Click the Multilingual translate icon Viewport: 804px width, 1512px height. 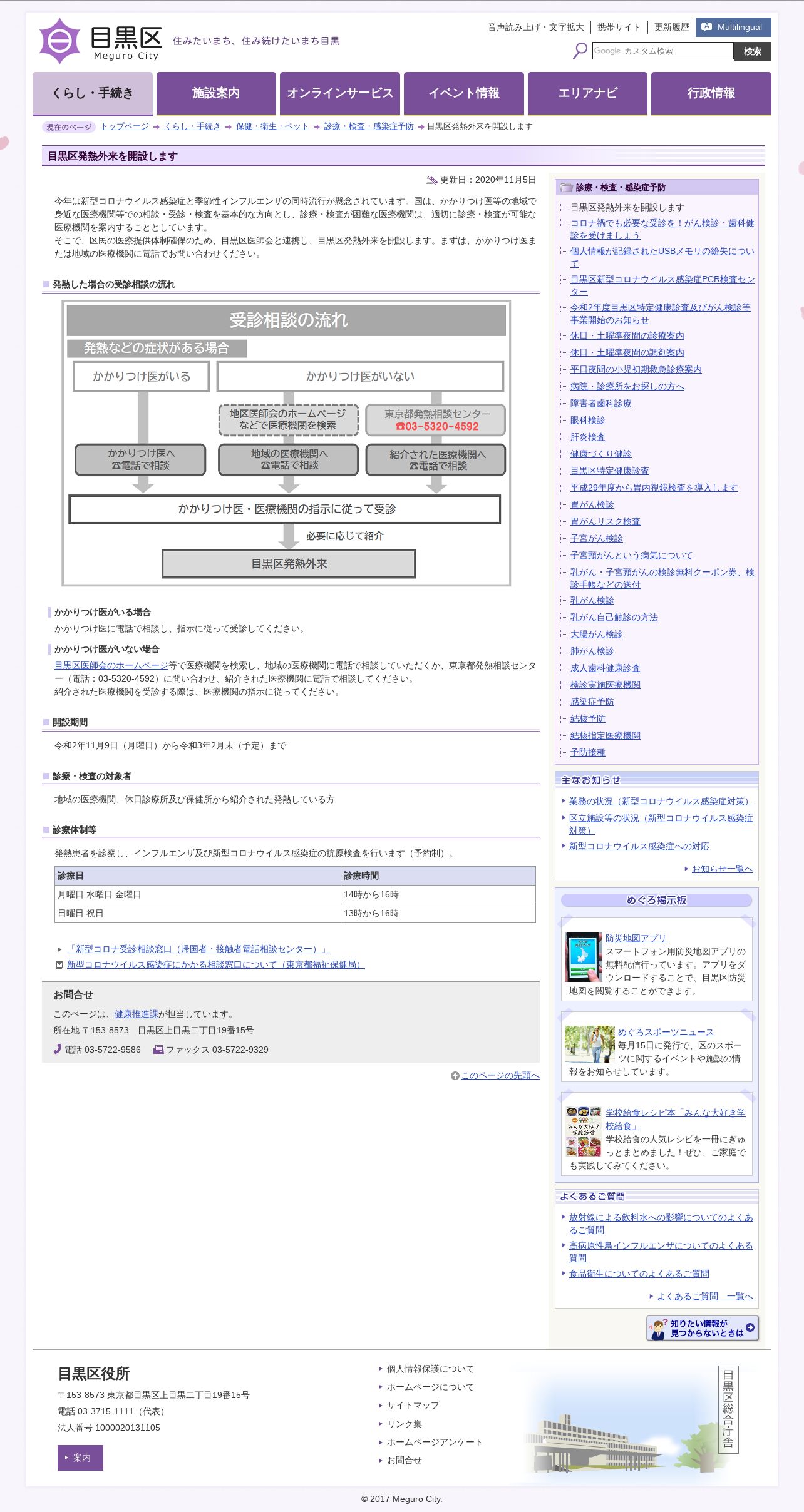[x=707, y=27]
